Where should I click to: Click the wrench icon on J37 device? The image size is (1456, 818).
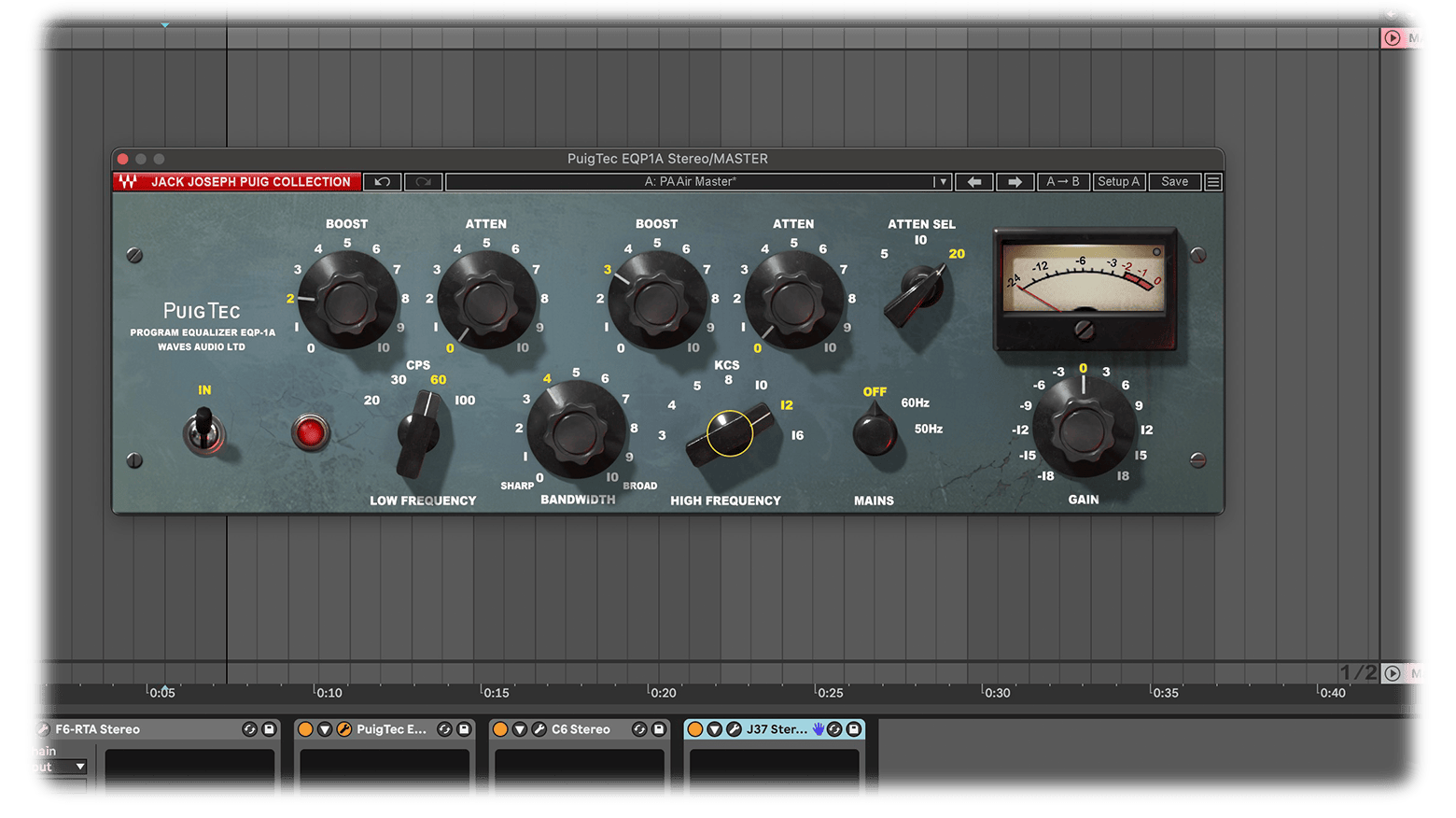tap(734, 729)
